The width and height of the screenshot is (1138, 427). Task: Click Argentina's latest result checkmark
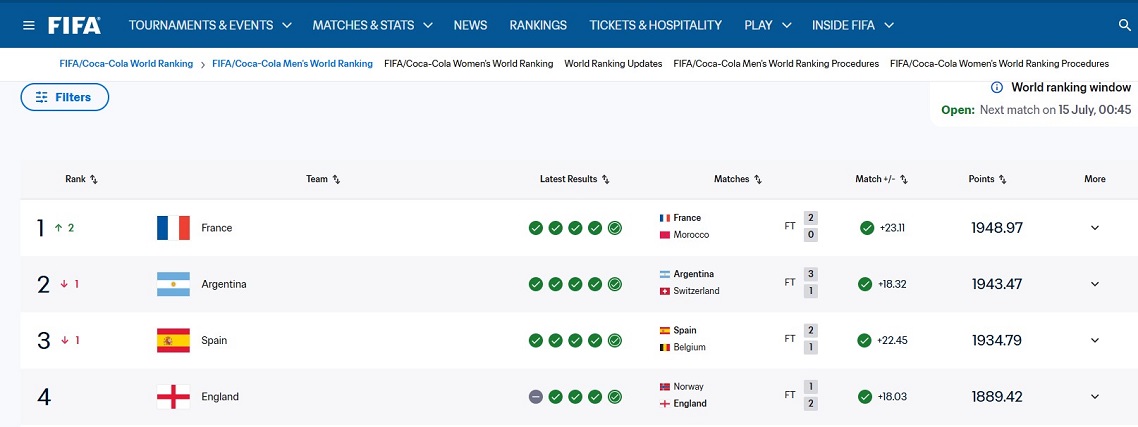point(615,284)
